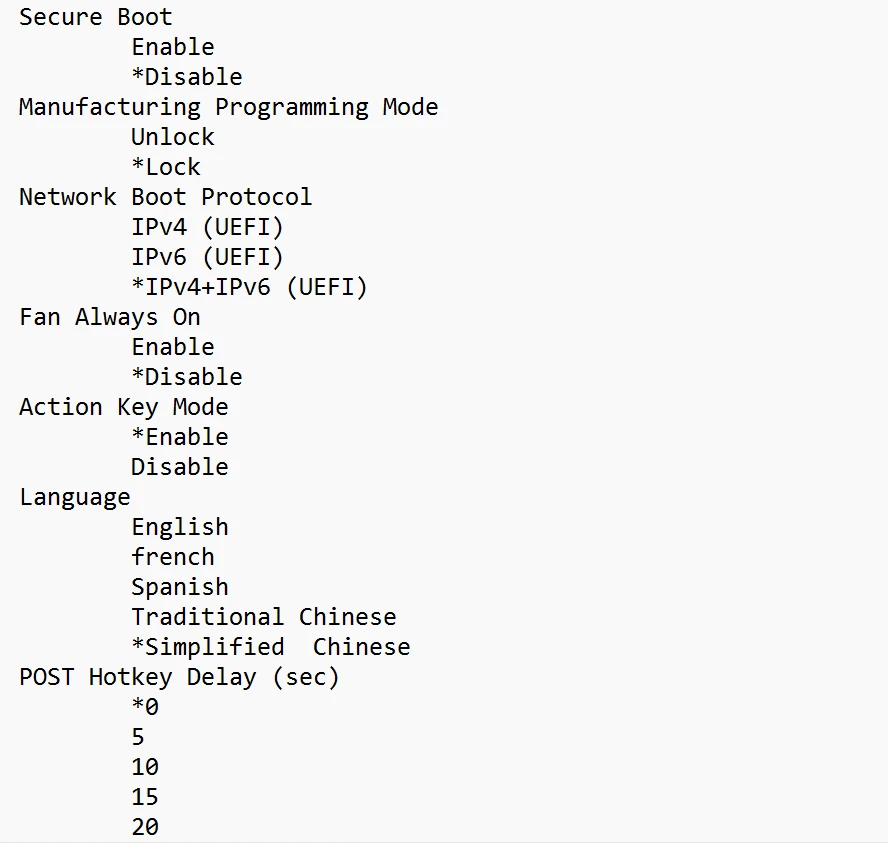The image size is (888, 843).
Task: Select Traditional Chinese language option
Action: (x=263, y=617)
